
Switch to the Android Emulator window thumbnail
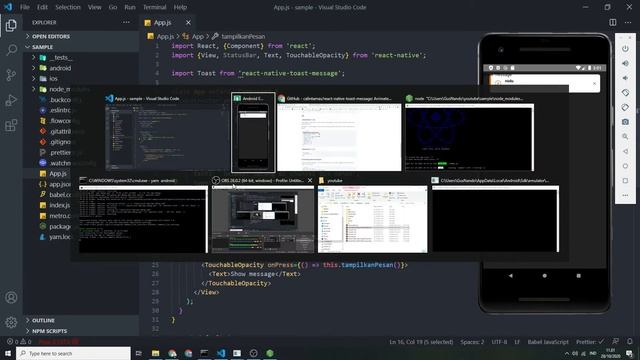[253, 133]
